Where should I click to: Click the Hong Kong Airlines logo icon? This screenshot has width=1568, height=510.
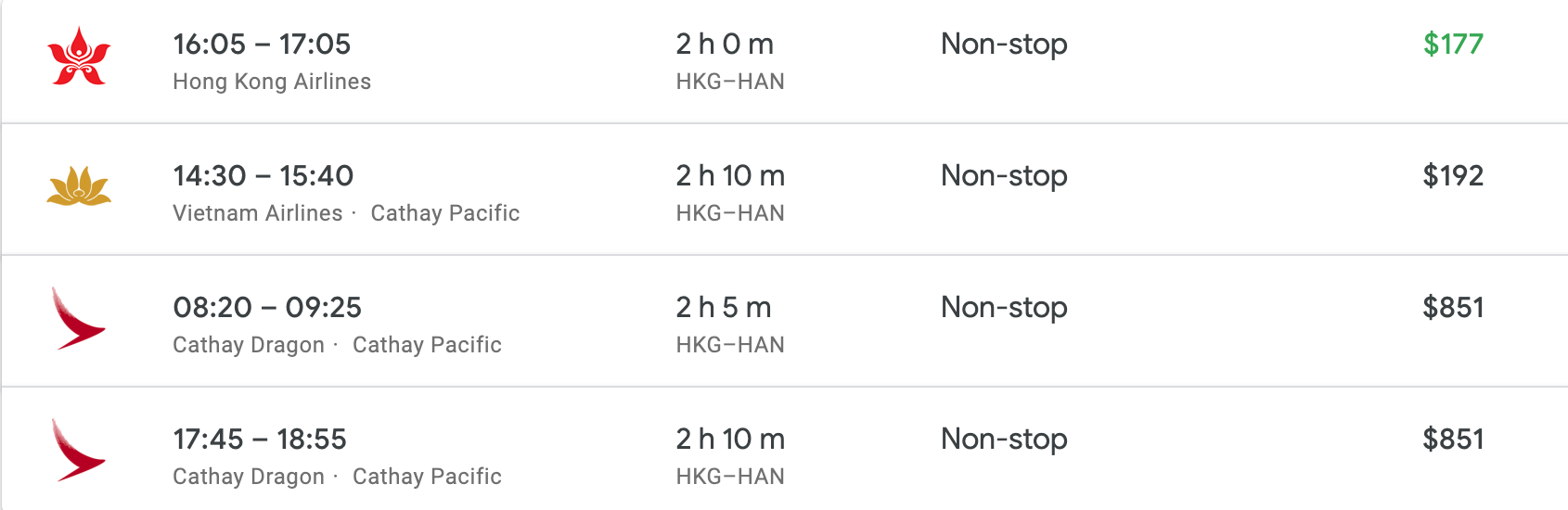click(79, 57)
